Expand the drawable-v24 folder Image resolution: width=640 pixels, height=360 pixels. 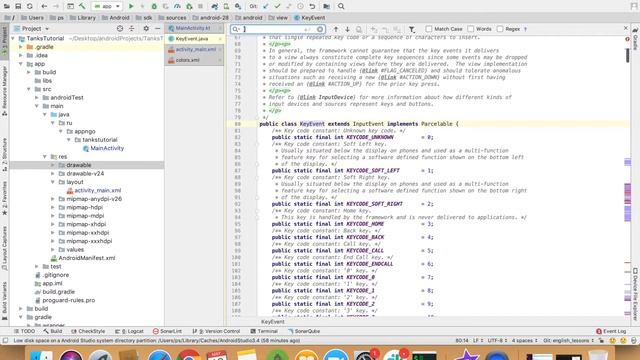coord(53,173)
